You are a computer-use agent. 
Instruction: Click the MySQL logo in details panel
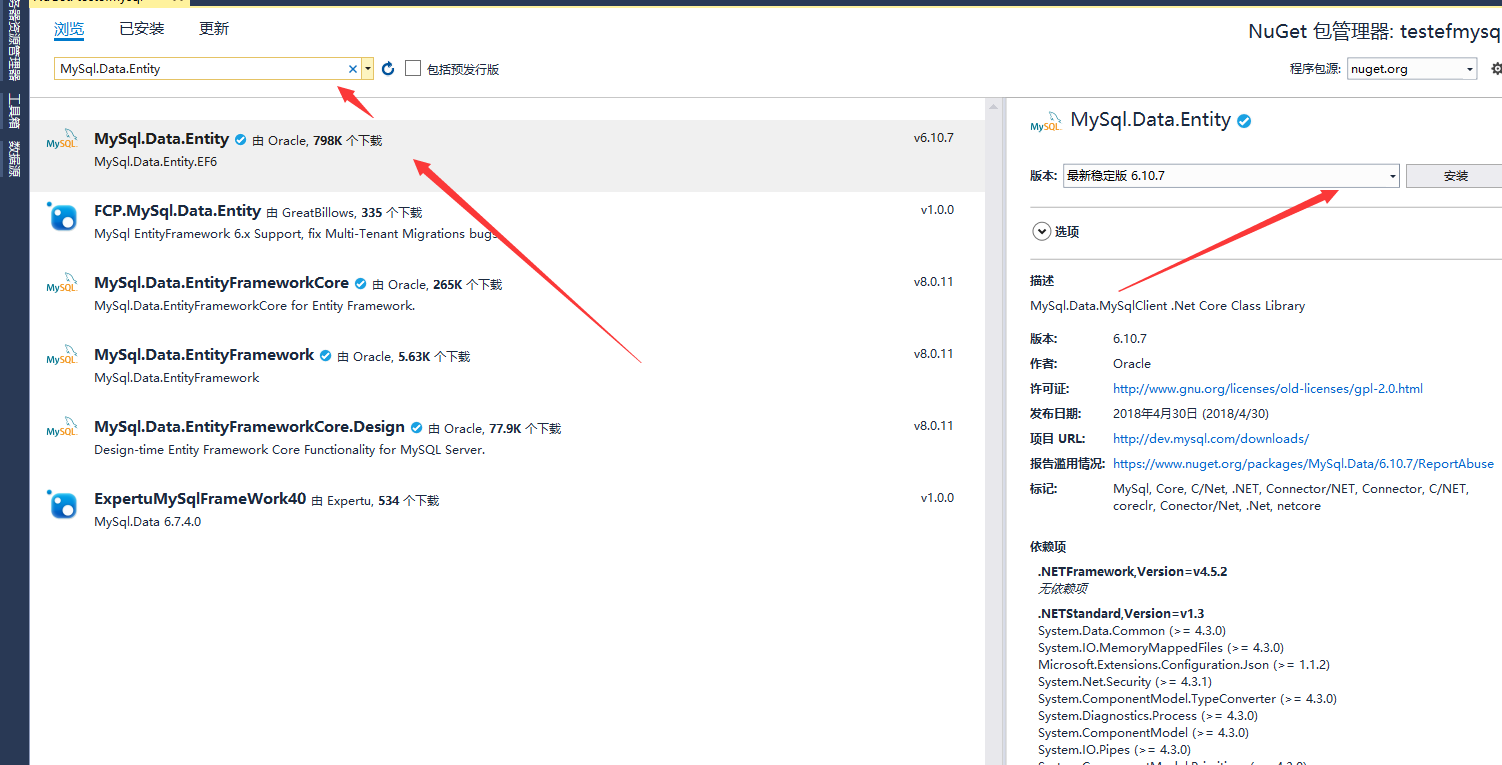pos(1046,122)
